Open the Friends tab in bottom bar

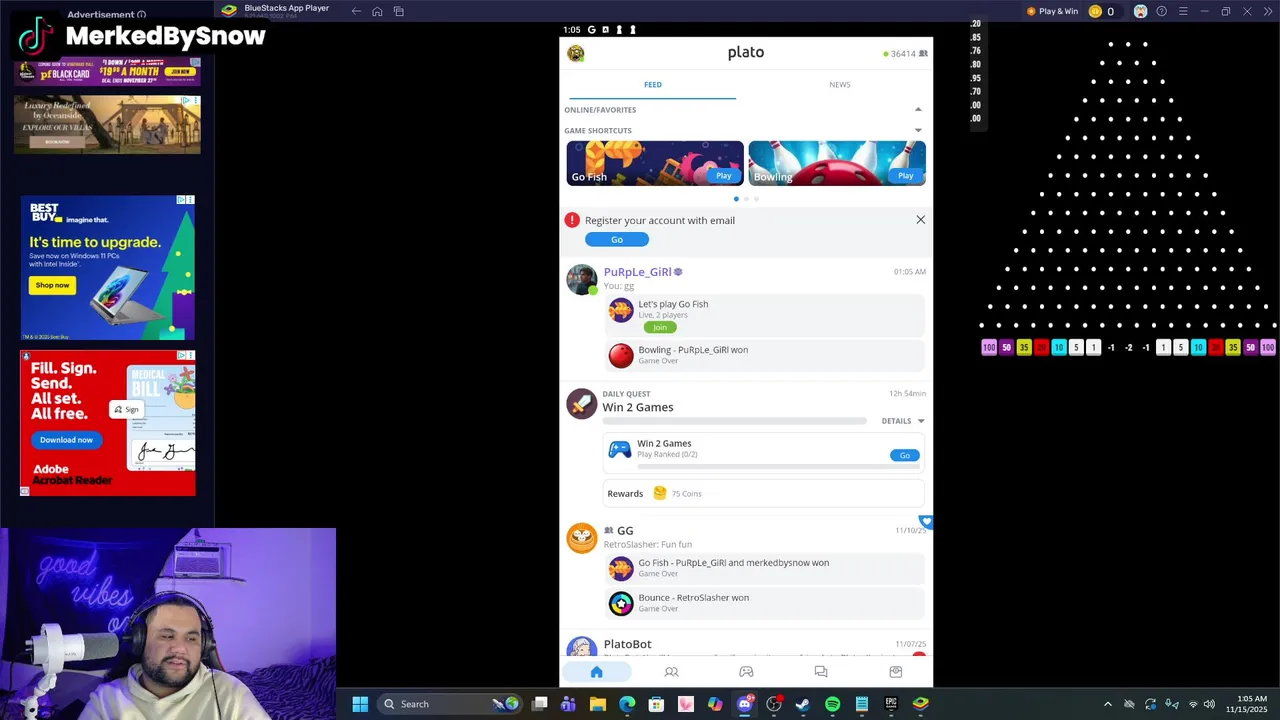coord(671,672)
